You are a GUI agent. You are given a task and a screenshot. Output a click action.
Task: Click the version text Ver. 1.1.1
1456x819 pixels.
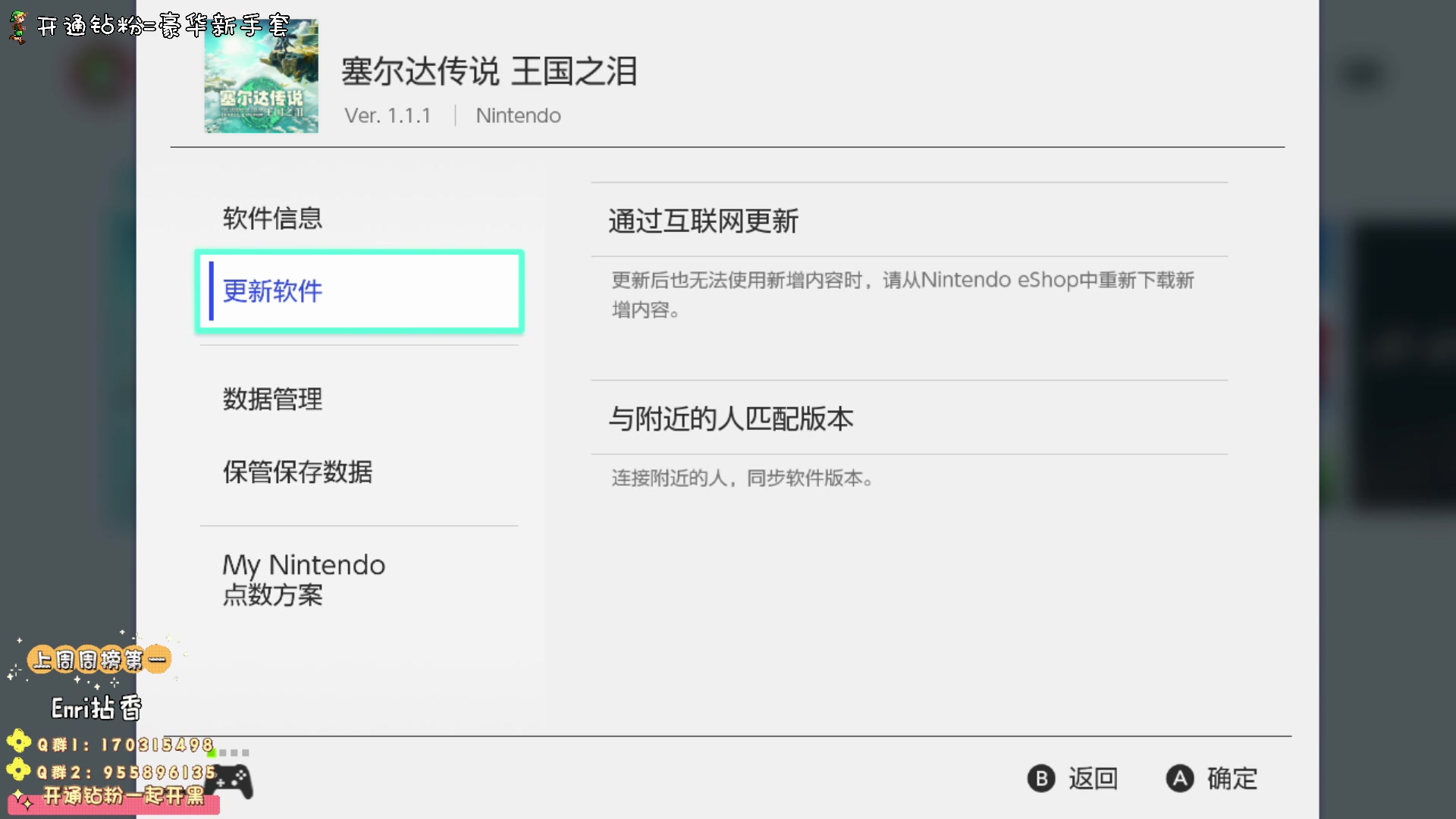click(388, 116)
